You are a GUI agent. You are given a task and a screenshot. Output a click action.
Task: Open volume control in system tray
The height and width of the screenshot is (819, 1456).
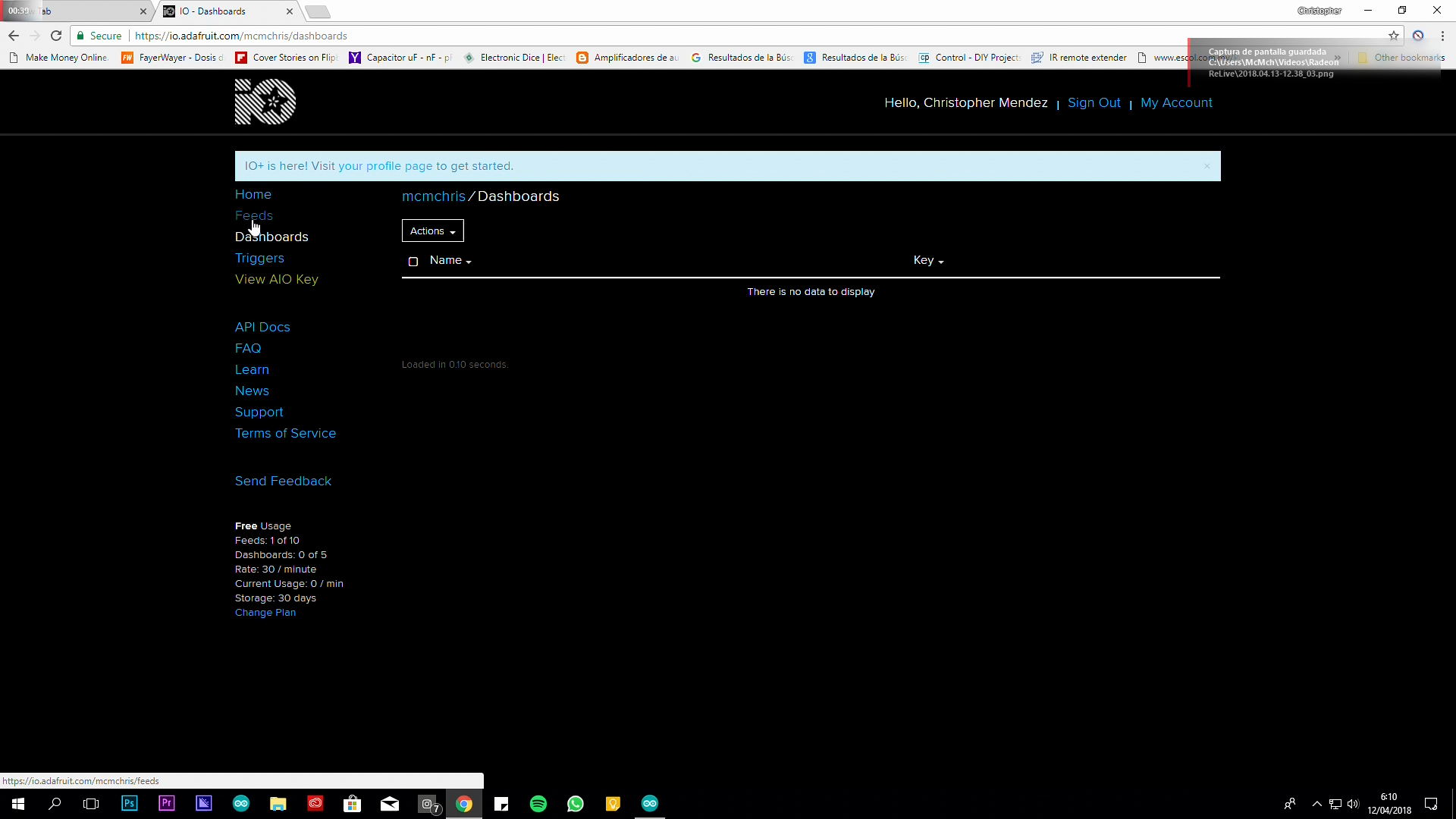pos(1354,804)
